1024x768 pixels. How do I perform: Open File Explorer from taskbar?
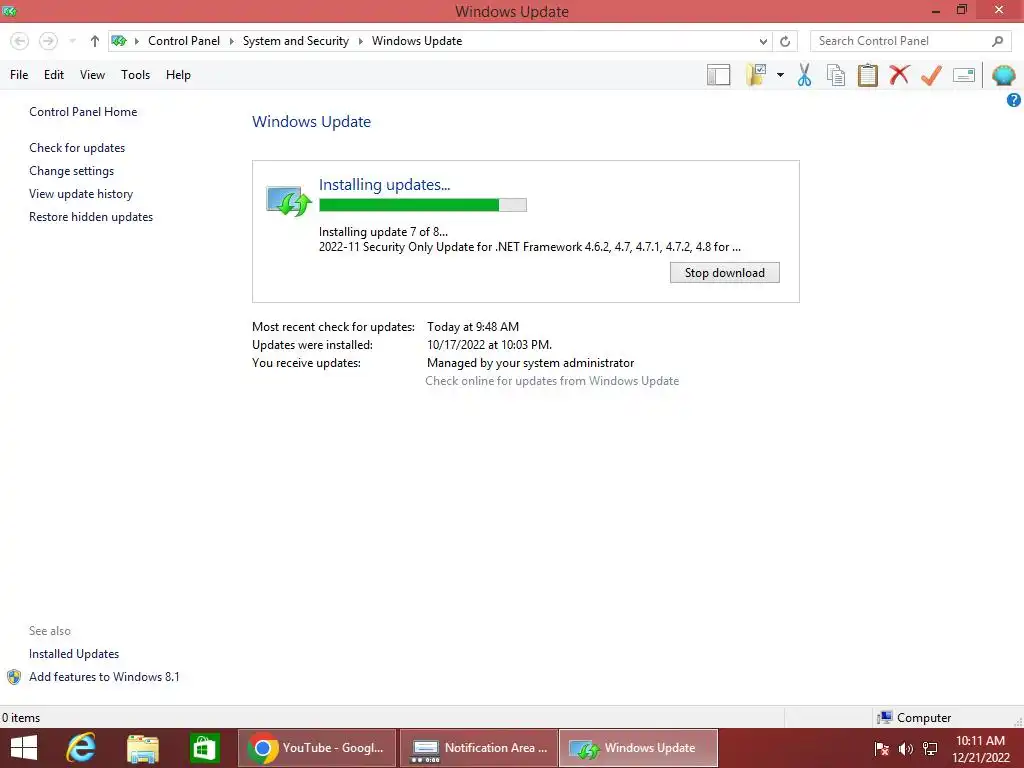click(143, 748)
